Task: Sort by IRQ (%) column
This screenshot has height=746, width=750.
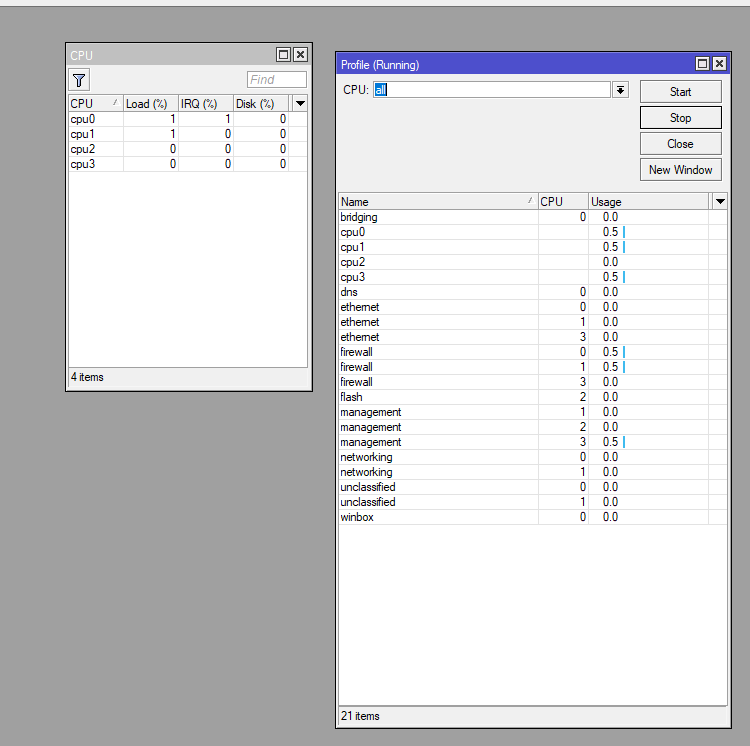Action: pos(206,103)
